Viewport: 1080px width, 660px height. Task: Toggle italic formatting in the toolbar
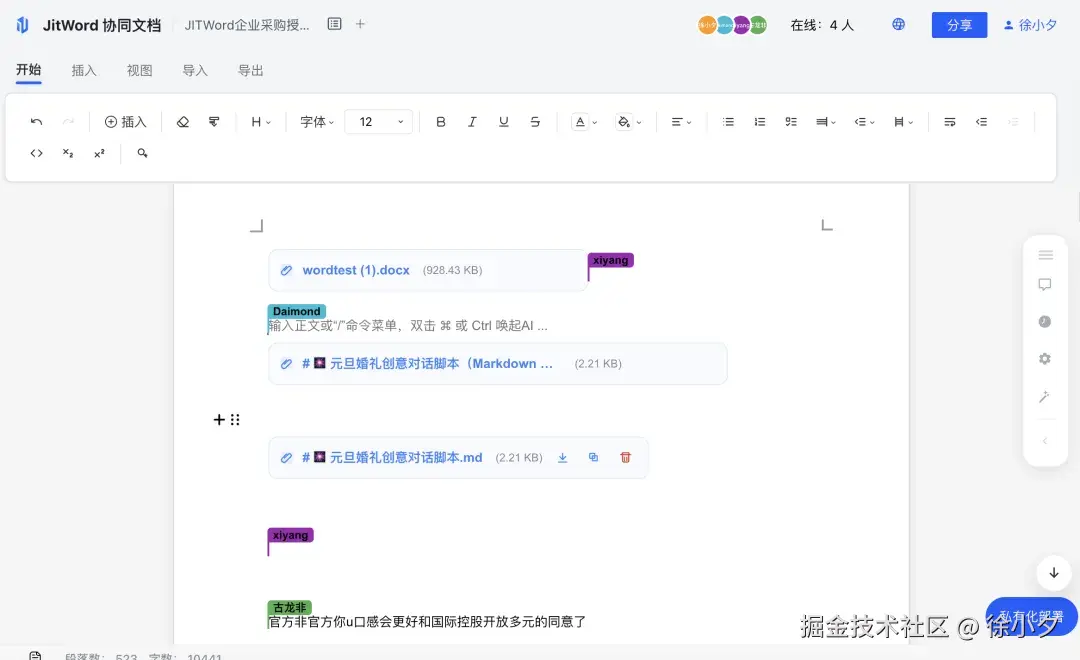pos(472,121)
